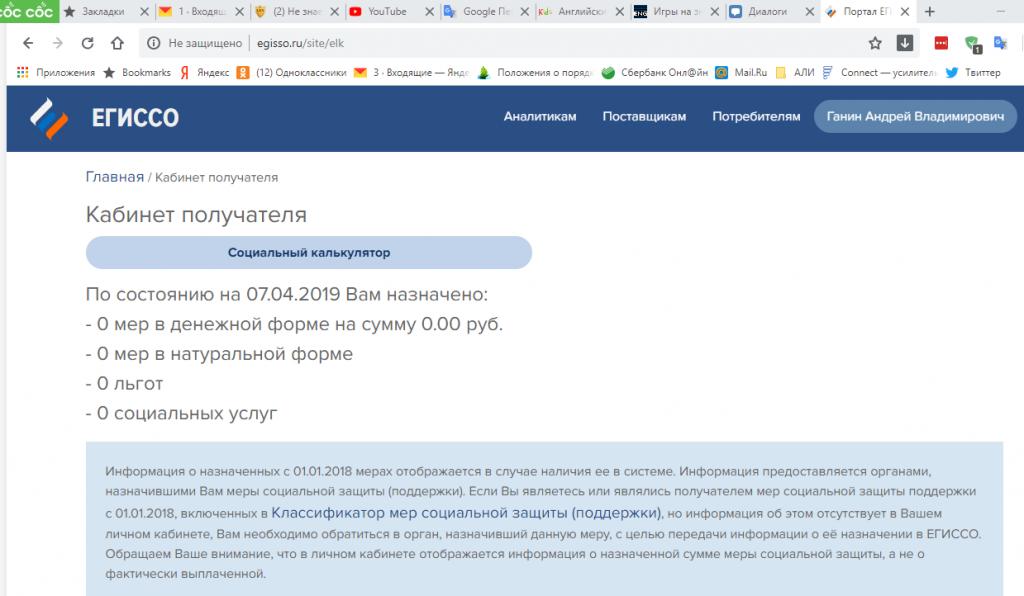Click the home icon in browser toolbar
Screen dimensions: 1024x596
tap(117, 43)
